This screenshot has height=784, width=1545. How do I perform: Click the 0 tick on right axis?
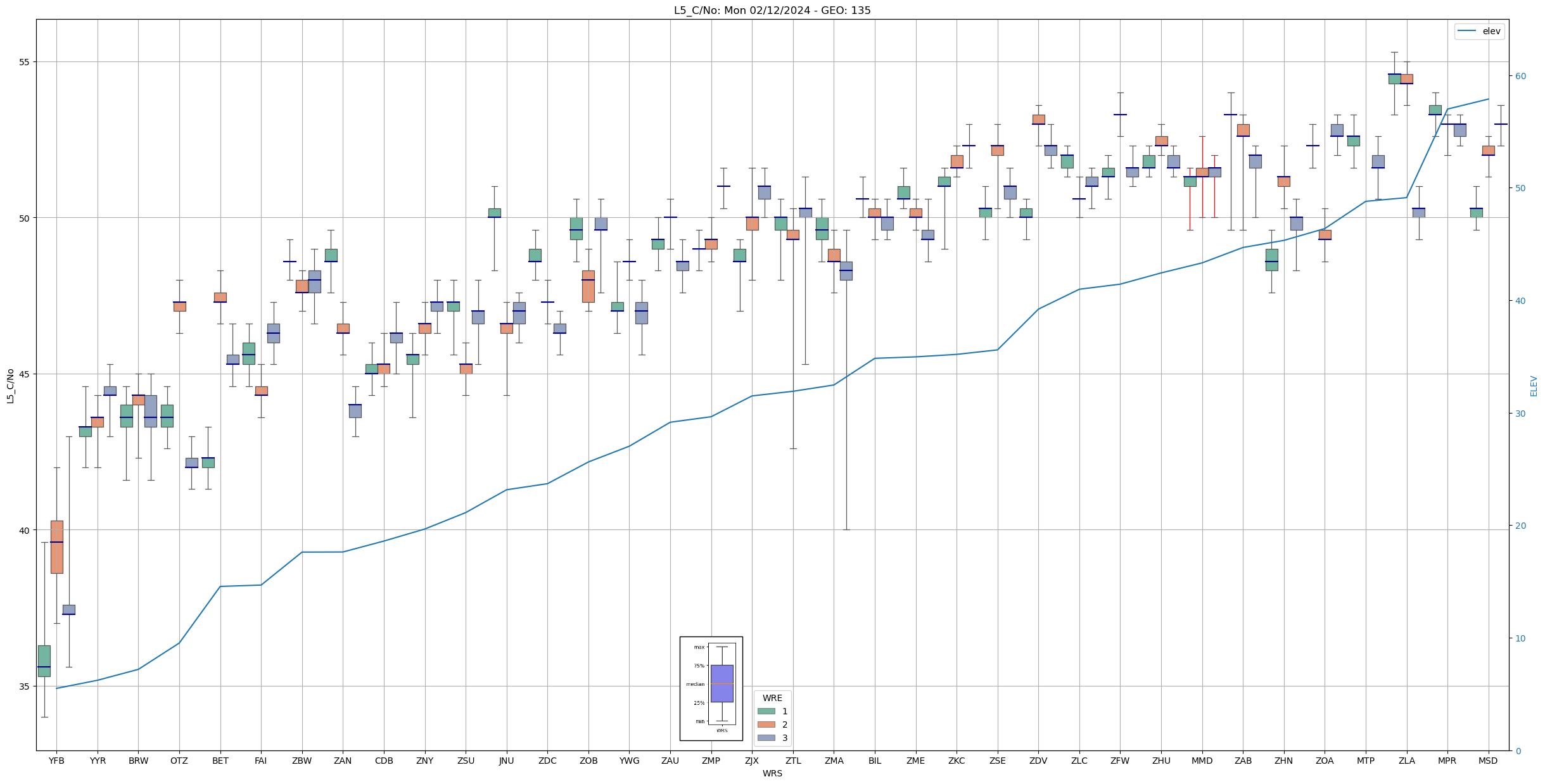click(x=1518, y=751)
